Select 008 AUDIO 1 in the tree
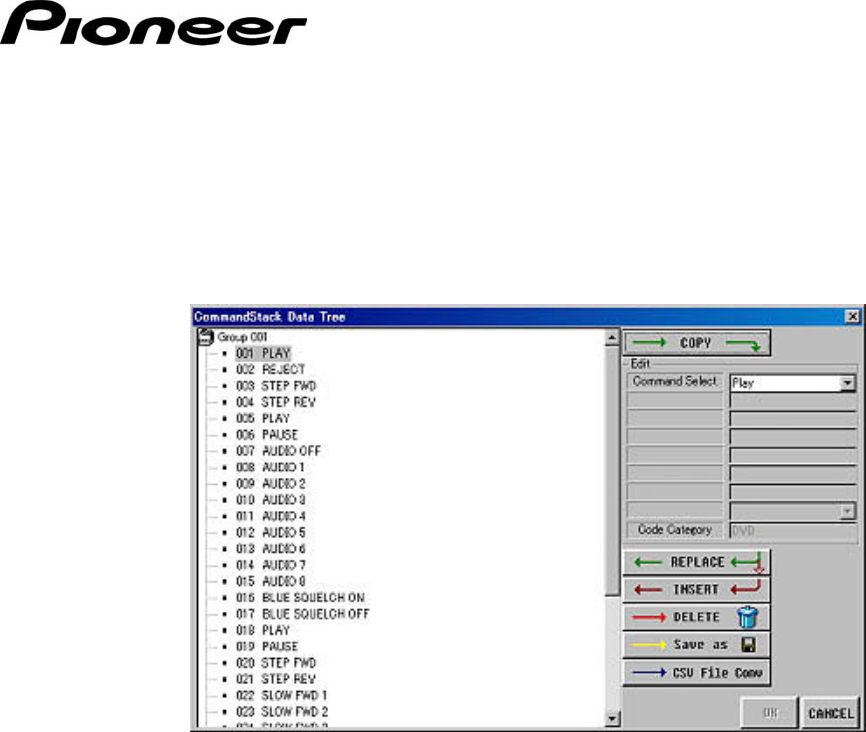866x732 pixels. tap(271, 467)
